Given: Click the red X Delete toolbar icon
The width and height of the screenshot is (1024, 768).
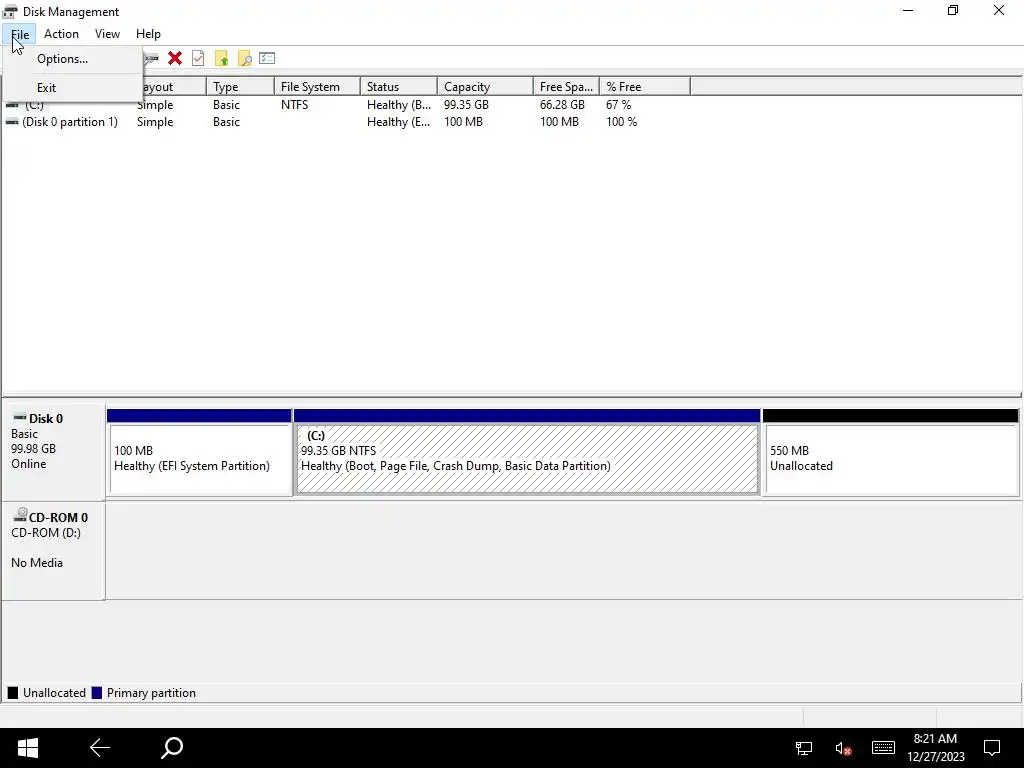Looking at the screenshot, I should click(174, 58).
